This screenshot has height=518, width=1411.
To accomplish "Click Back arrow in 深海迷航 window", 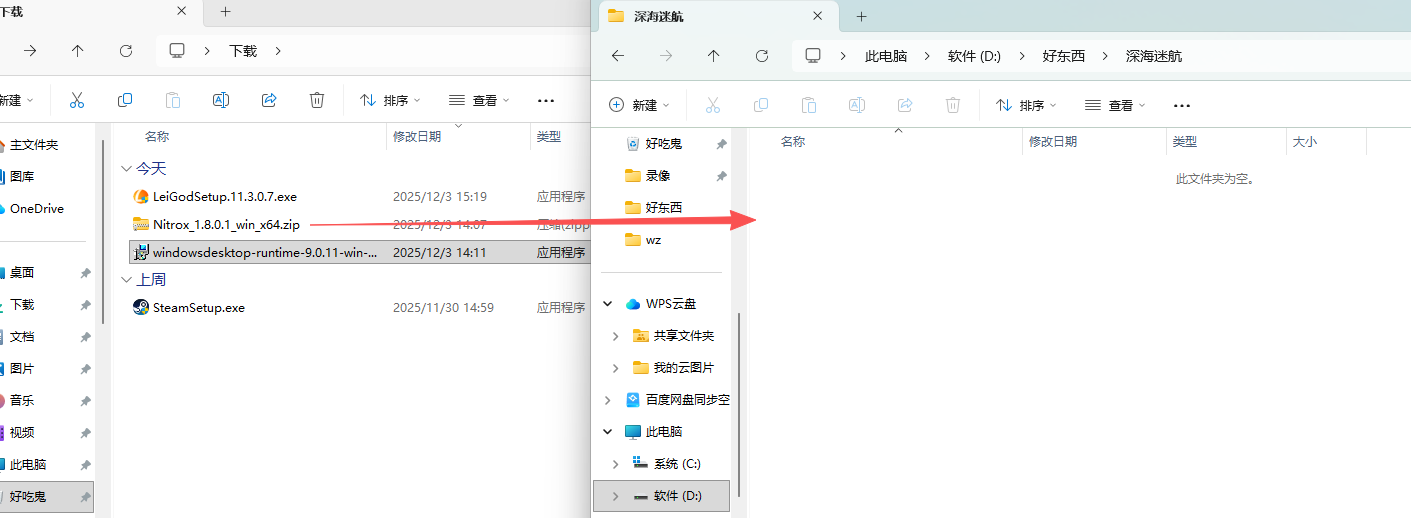I will tap(618, 56).
